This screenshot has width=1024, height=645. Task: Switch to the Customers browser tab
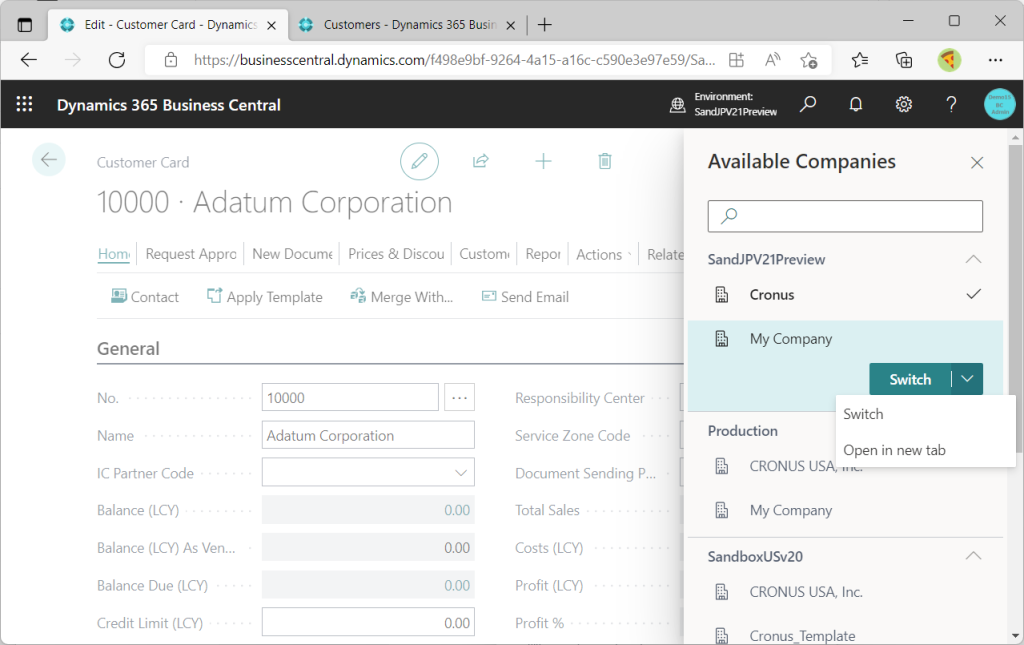point(408,25)
